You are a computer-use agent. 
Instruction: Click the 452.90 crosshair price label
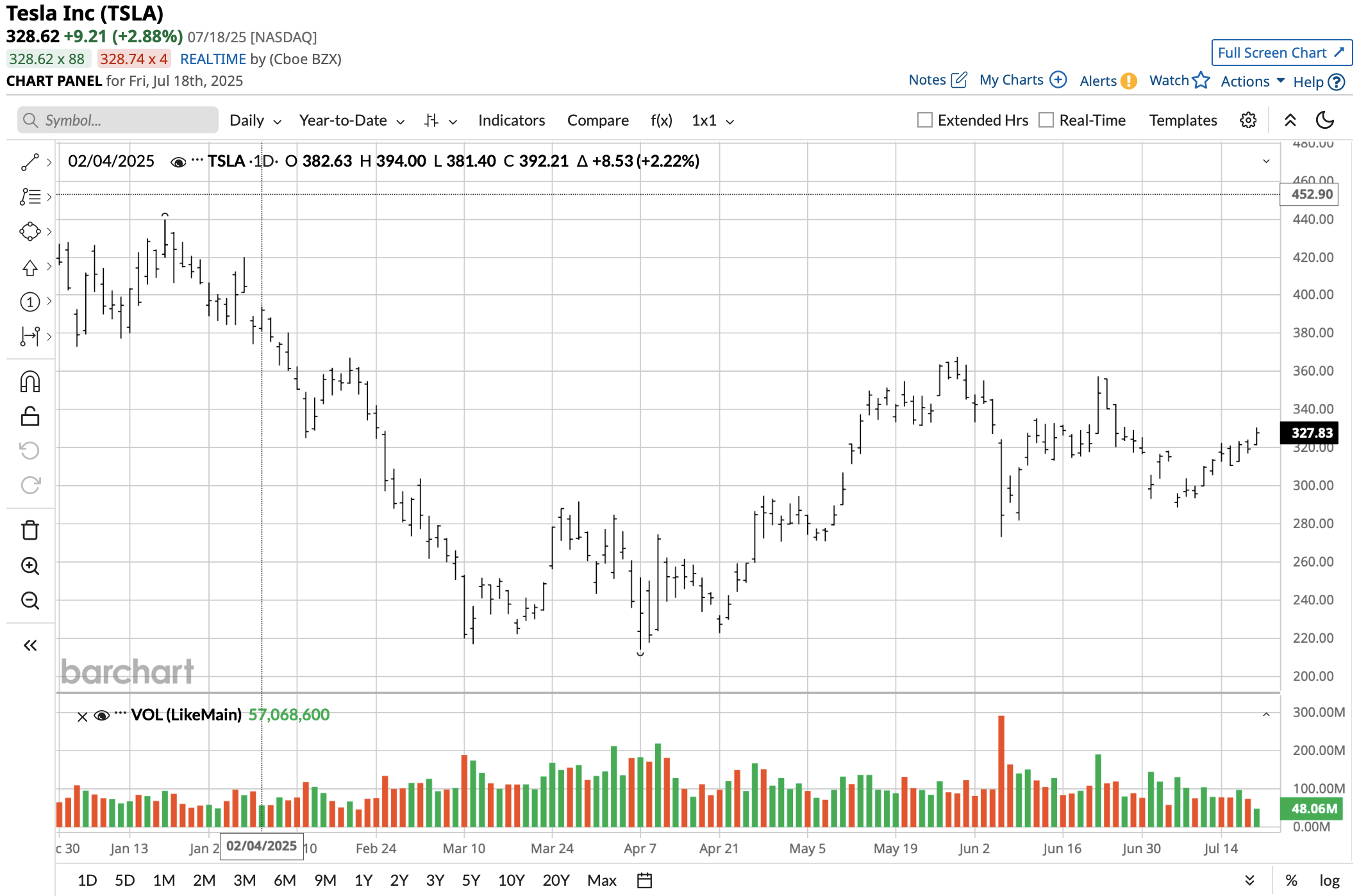[1309, 194]
